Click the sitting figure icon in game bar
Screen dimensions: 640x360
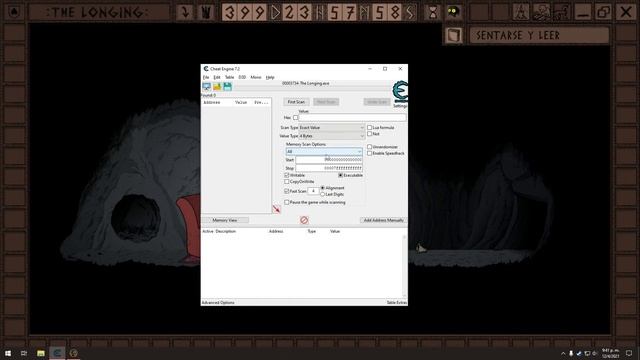tap(562, 12)
